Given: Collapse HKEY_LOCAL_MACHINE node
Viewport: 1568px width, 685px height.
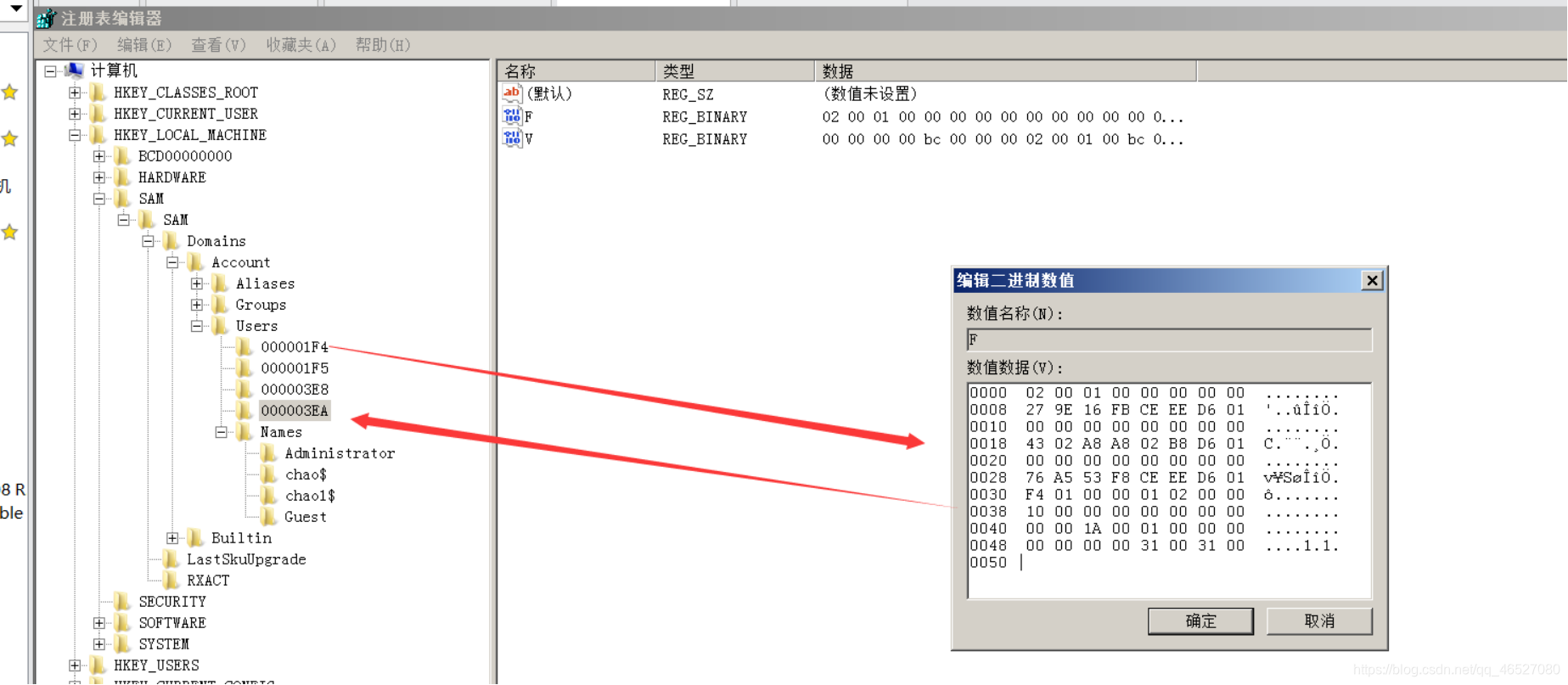Looking at the screenshot, I should tap(75, 134).
